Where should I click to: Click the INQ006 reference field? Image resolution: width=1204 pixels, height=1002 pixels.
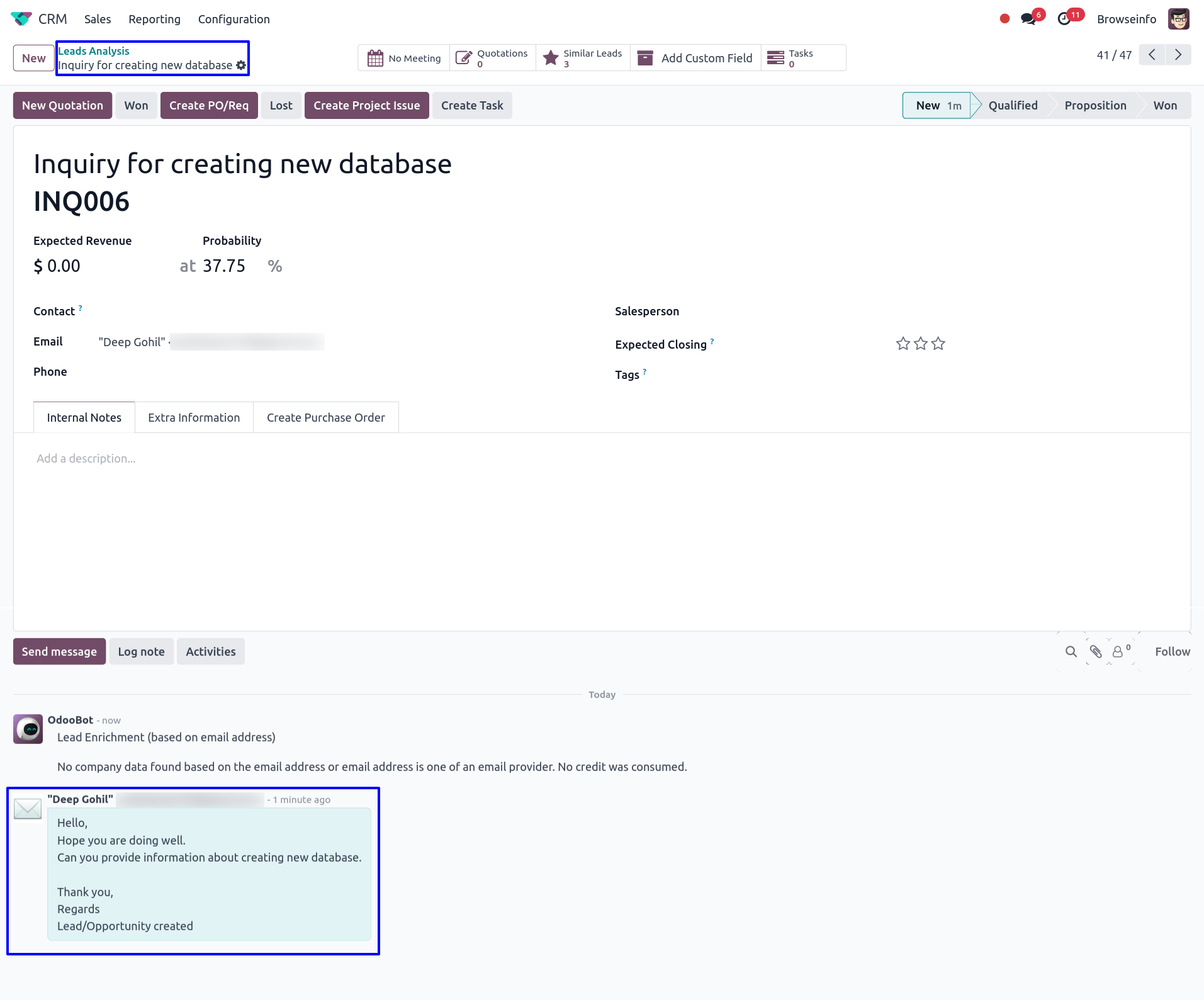coord(82,201)
